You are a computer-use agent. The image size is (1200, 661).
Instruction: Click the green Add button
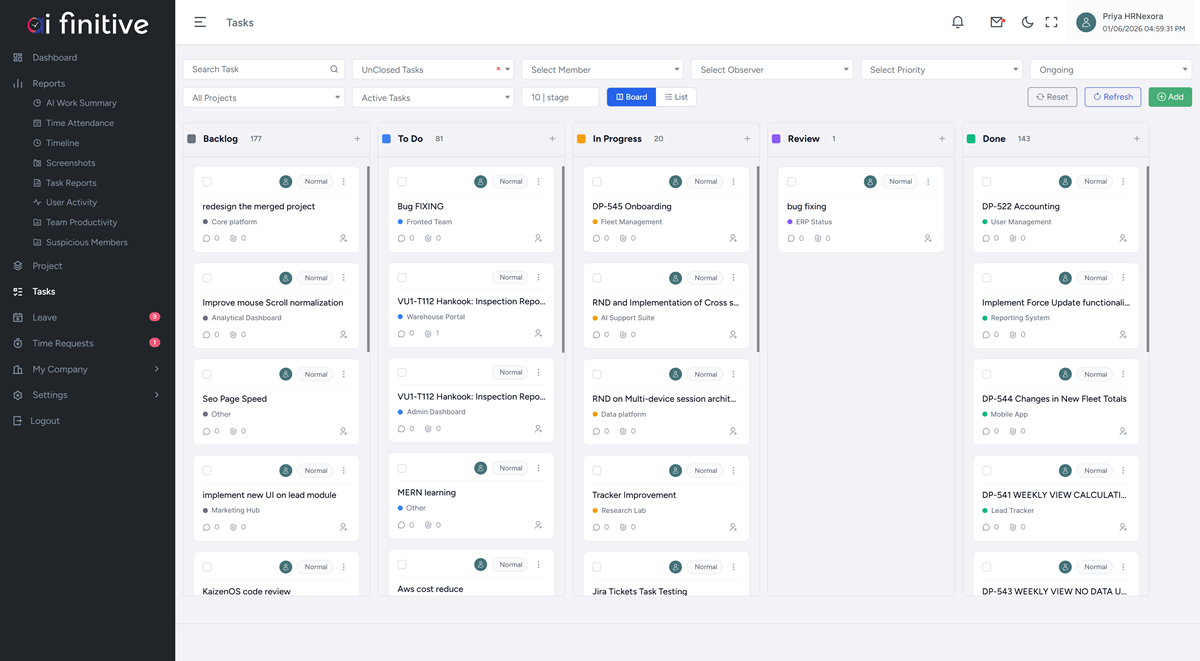click(x=1170, y=97)
